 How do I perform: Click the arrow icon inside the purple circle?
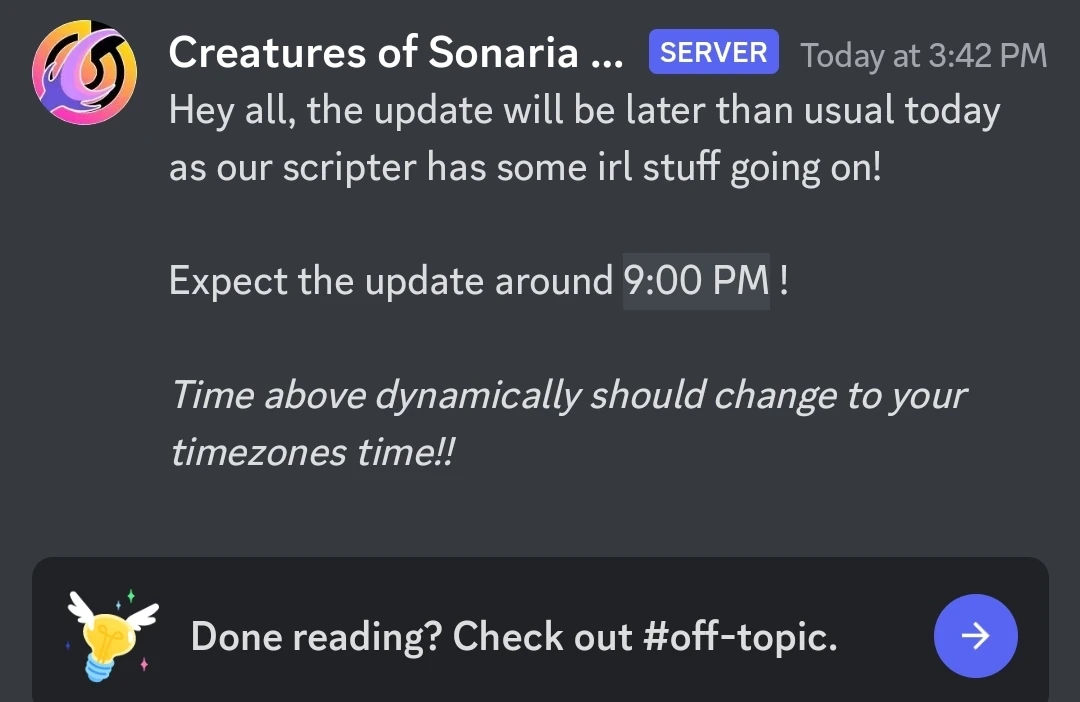coord(975,636)
